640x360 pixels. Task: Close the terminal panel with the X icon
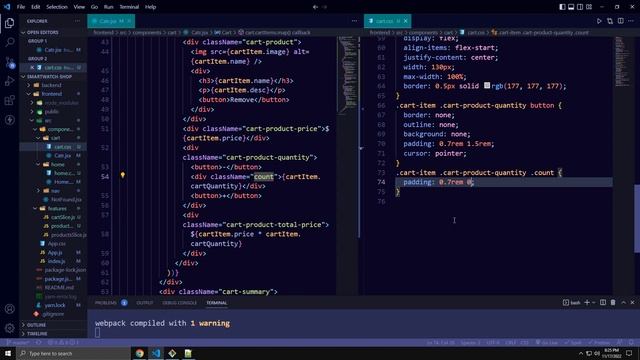[632, 302]
